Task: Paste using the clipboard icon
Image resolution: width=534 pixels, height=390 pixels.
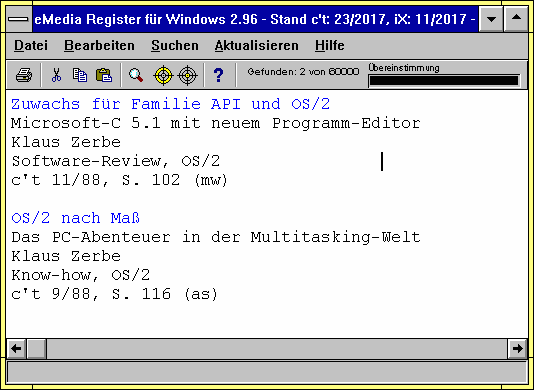Action: pos(104,75)
